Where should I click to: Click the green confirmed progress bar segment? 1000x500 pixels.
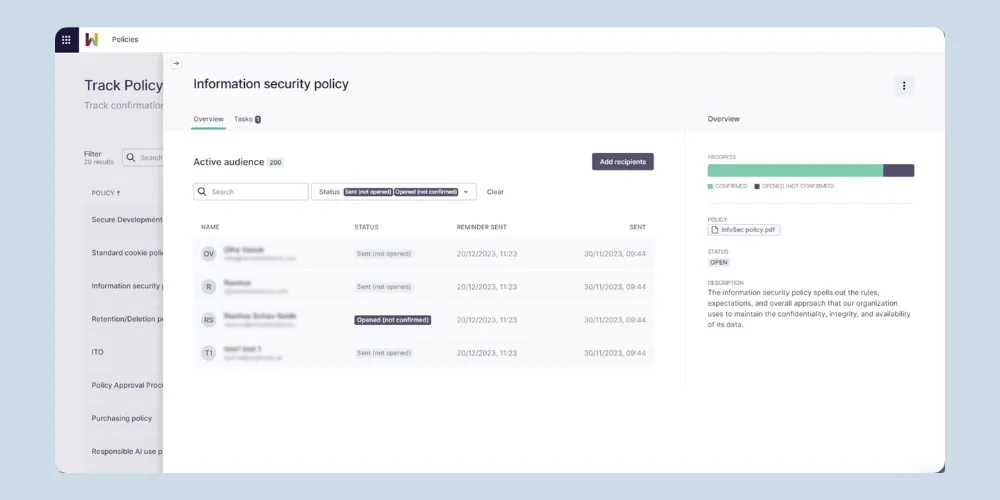[795, 170]
